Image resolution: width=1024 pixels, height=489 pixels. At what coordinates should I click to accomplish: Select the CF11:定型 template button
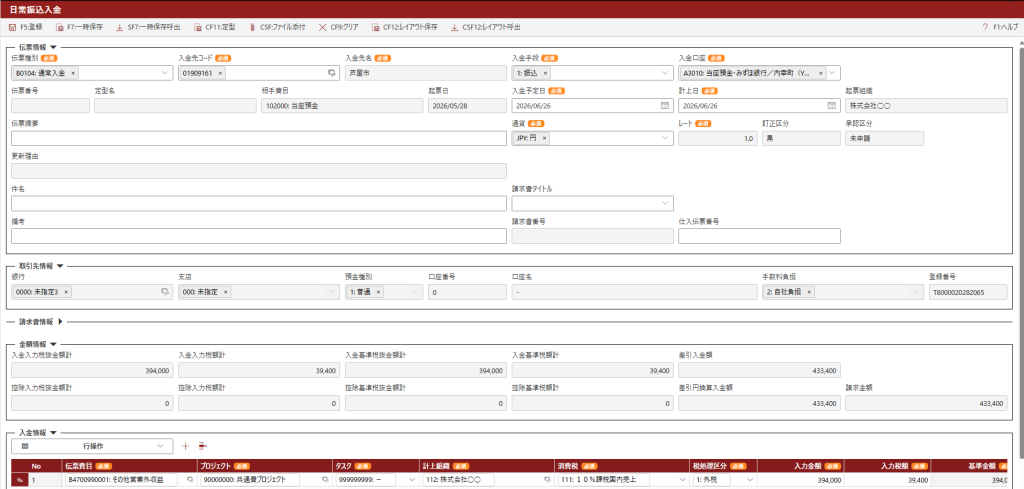click(x=215, y=27)
